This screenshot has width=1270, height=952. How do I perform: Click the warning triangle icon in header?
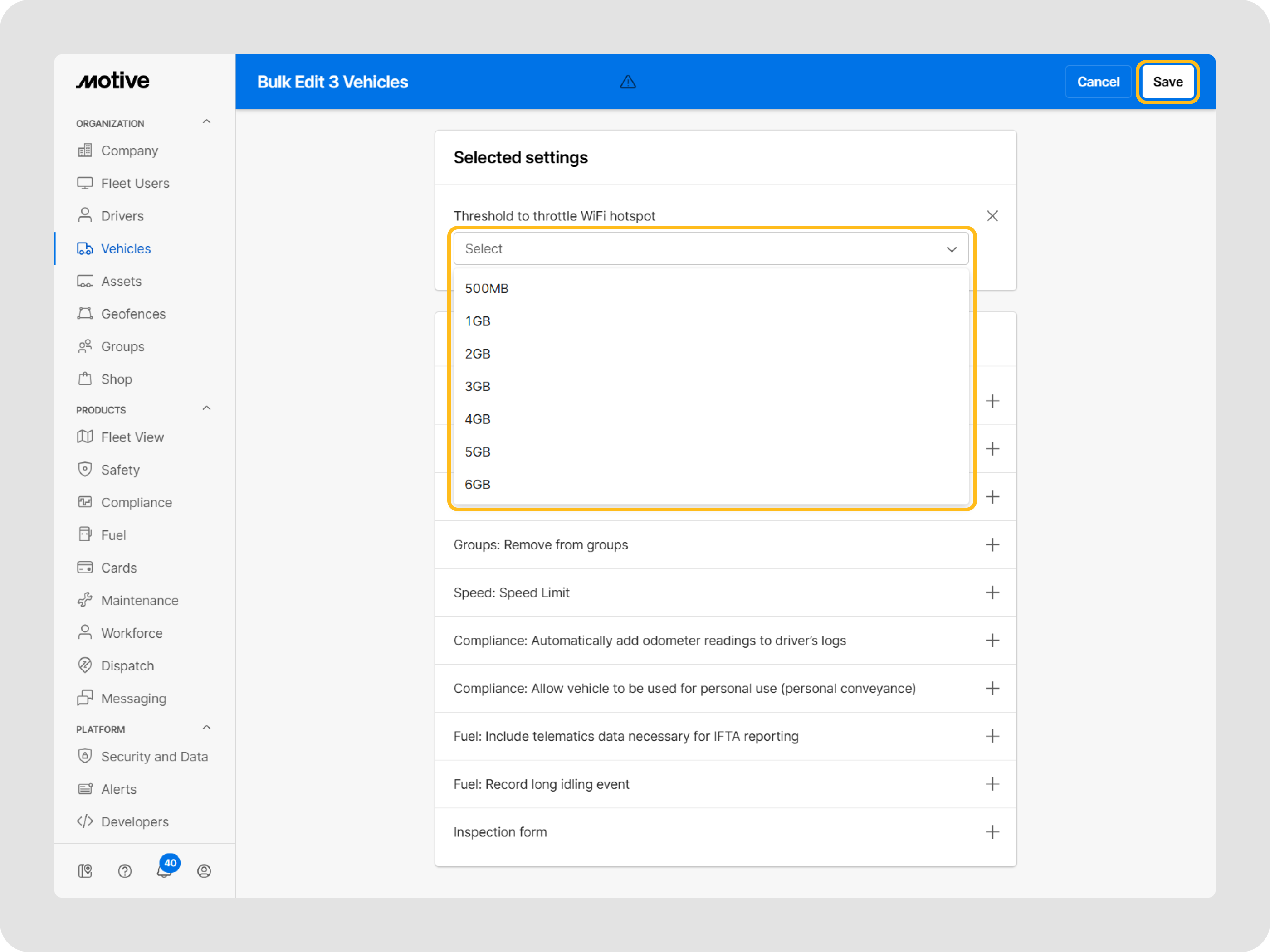point(628,82)
